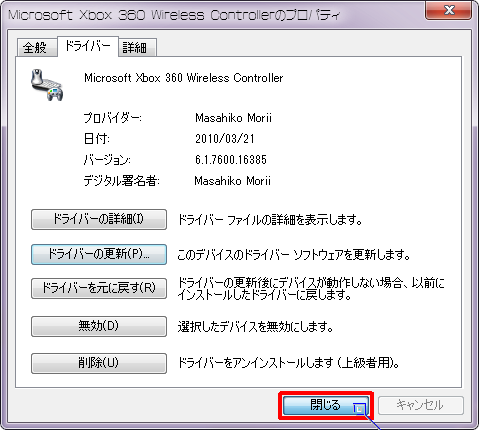Image resolution: width=479 pixels, height=430 pixels.
Task: Click ドライバーを元に戻す(R) button
Action: (x=99, y=288)
